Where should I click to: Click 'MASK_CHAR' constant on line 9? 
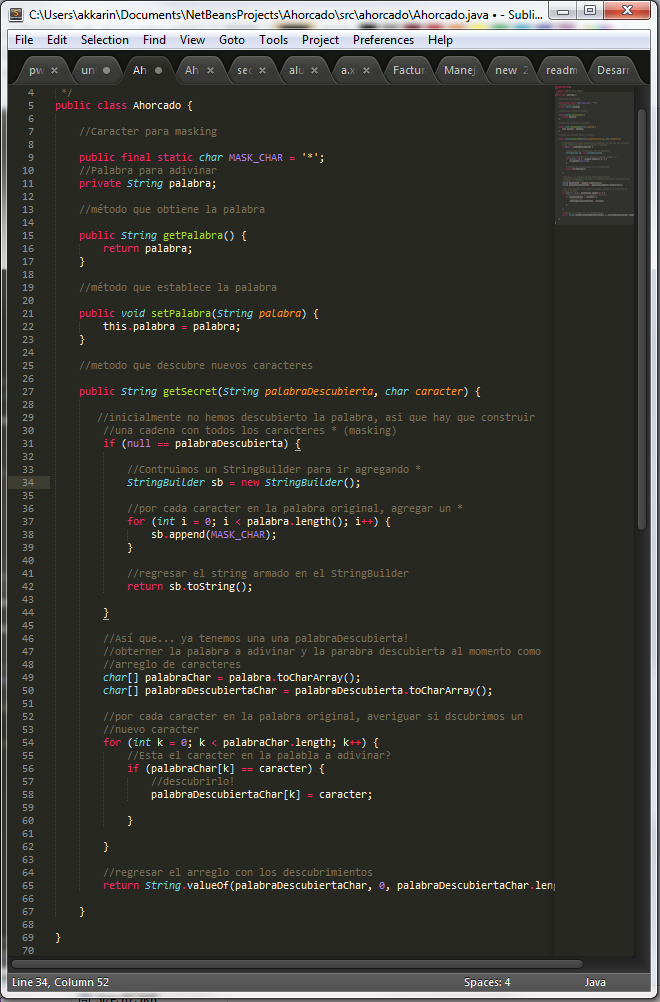click(256, 157)
